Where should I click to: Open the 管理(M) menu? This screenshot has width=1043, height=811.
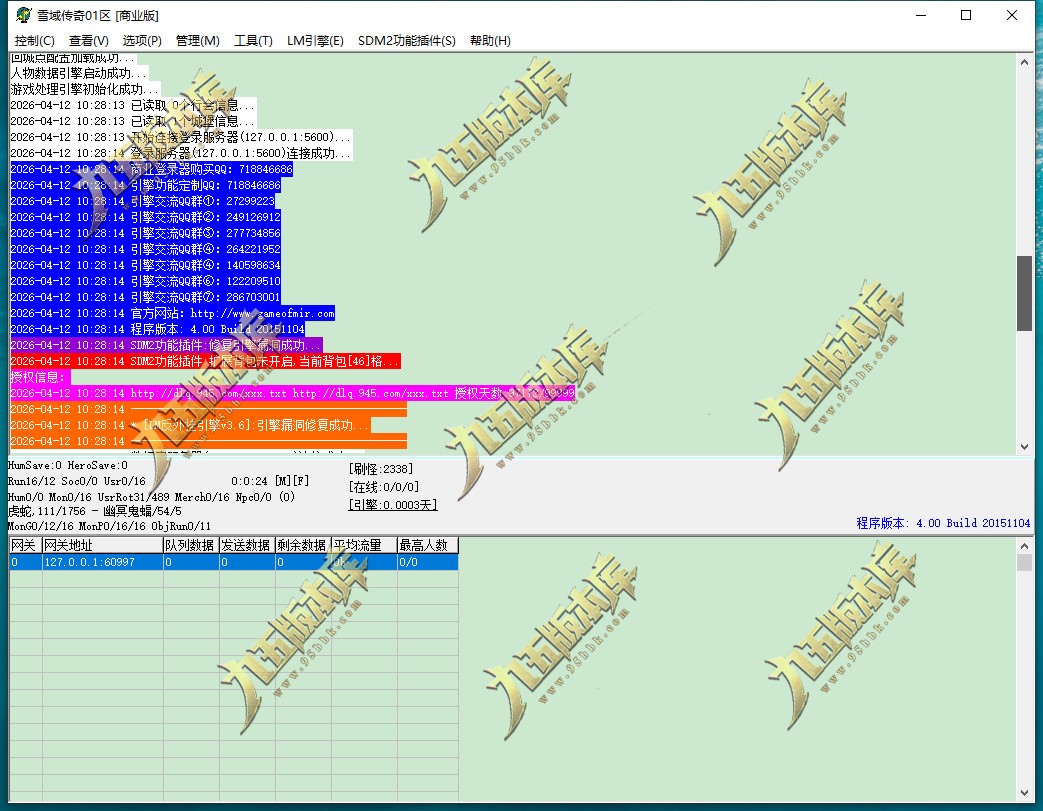198,41
